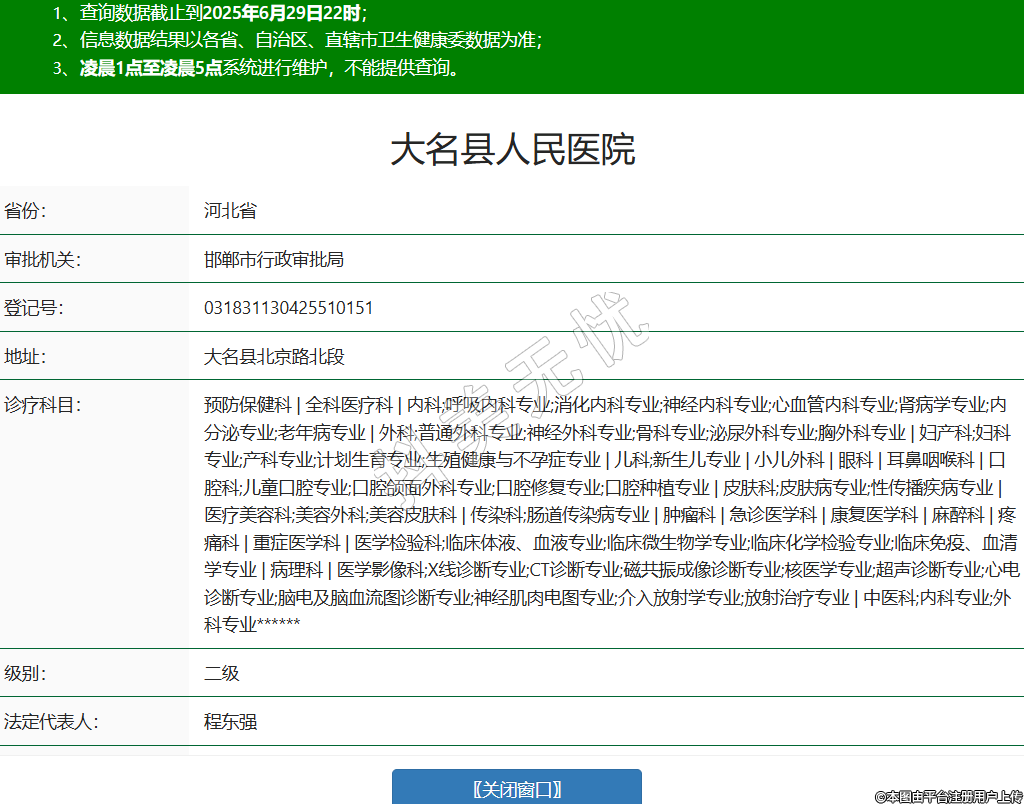
Task: Click the 登记号 field label
Action: (x=34, y=307)
